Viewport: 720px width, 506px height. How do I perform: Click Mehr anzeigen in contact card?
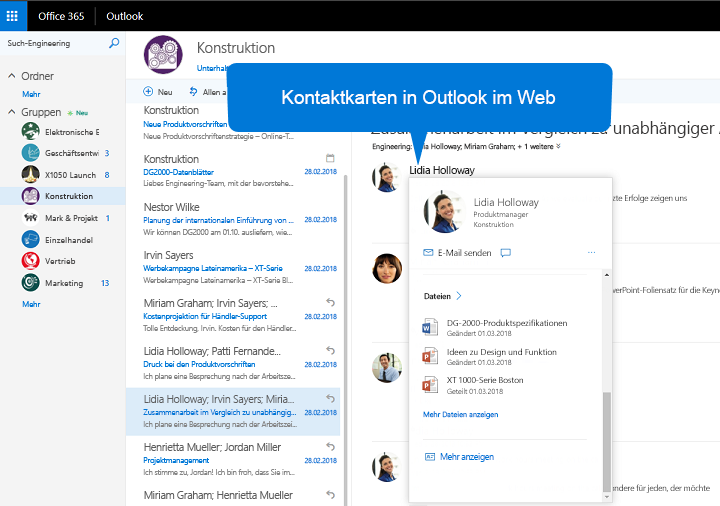pos(467,457)
